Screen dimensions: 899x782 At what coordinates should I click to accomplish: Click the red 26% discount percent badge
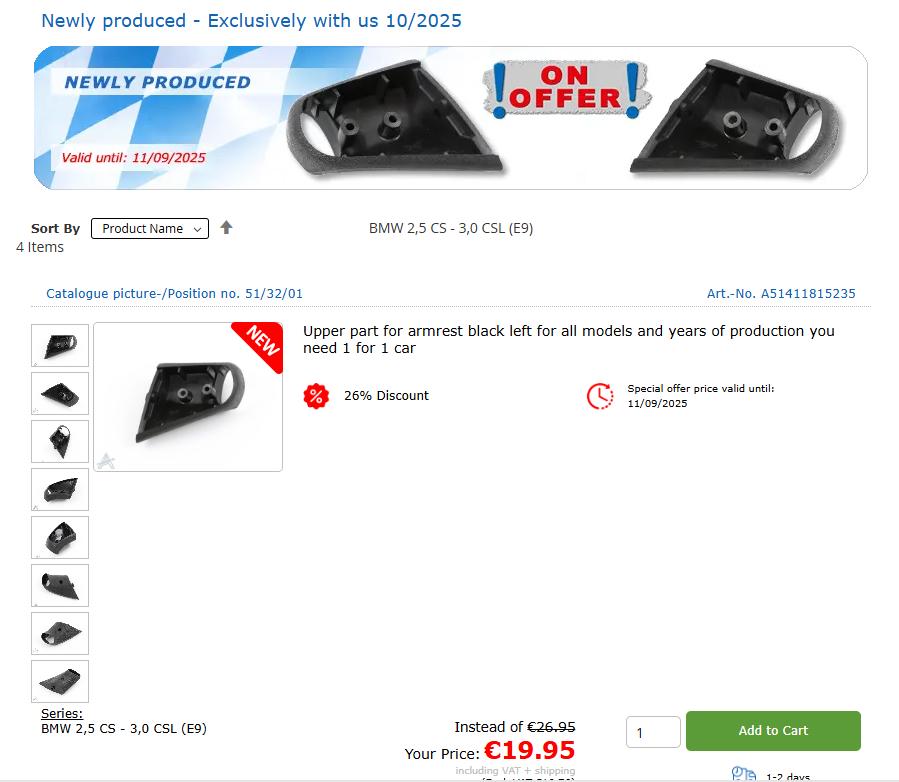coord(316,396)
